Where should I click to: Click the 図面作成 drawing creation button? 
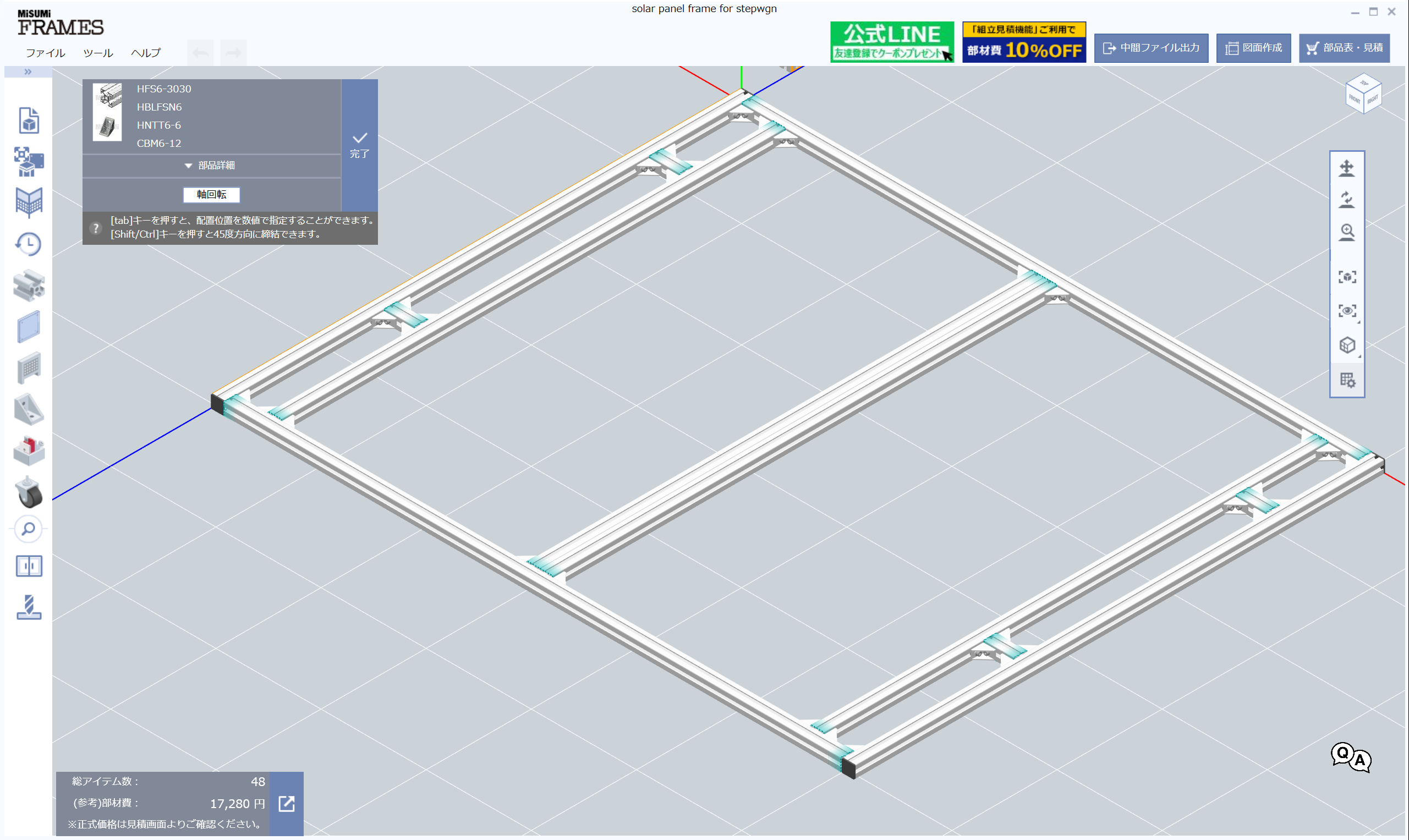point(1253,48)
